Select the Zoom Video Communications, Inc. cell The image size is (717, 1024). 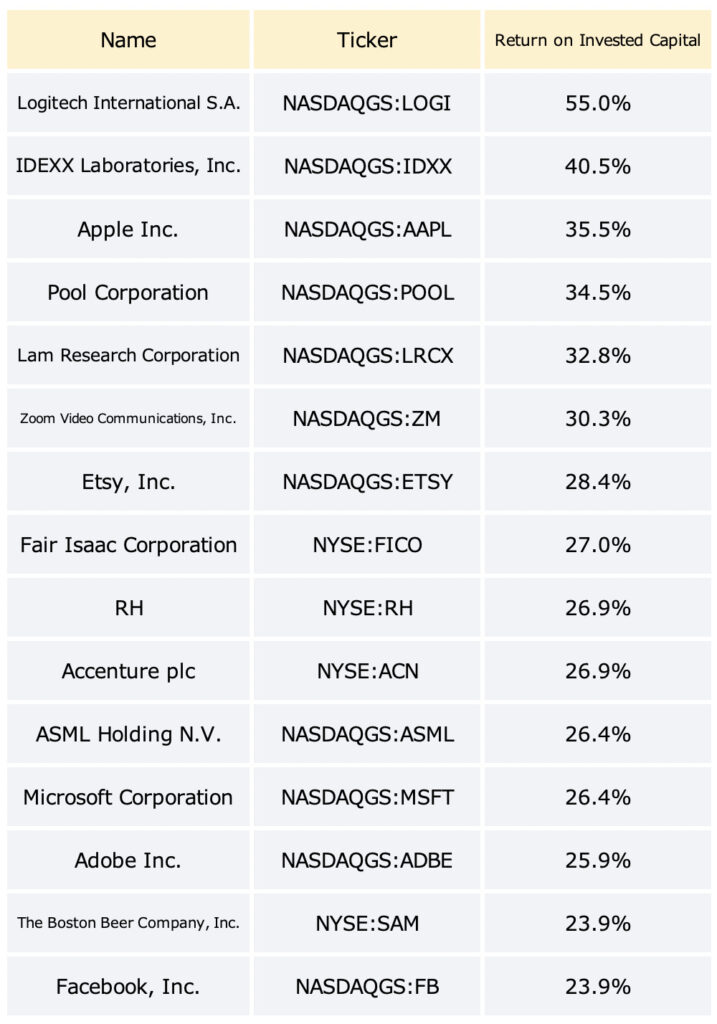coord(128,419)
